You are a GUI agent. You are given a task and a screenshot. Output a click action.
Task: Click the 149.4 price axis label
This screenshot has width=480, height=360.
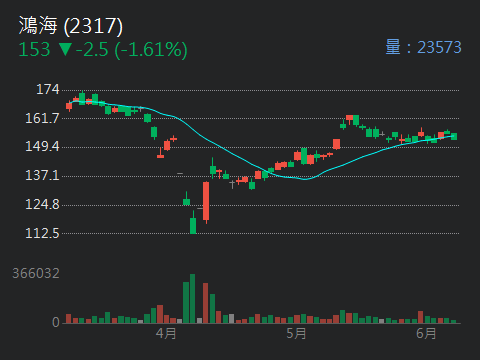point(42,146)
